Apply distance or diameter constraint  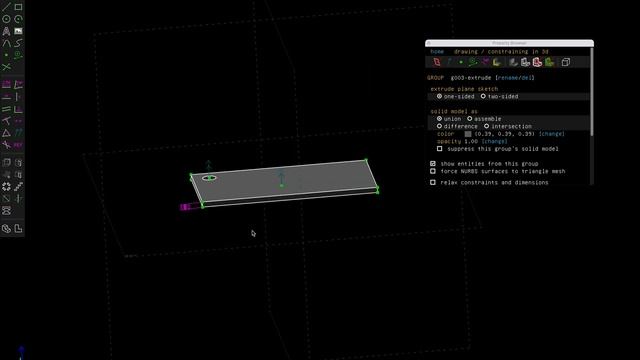click(x=6, y=84)
